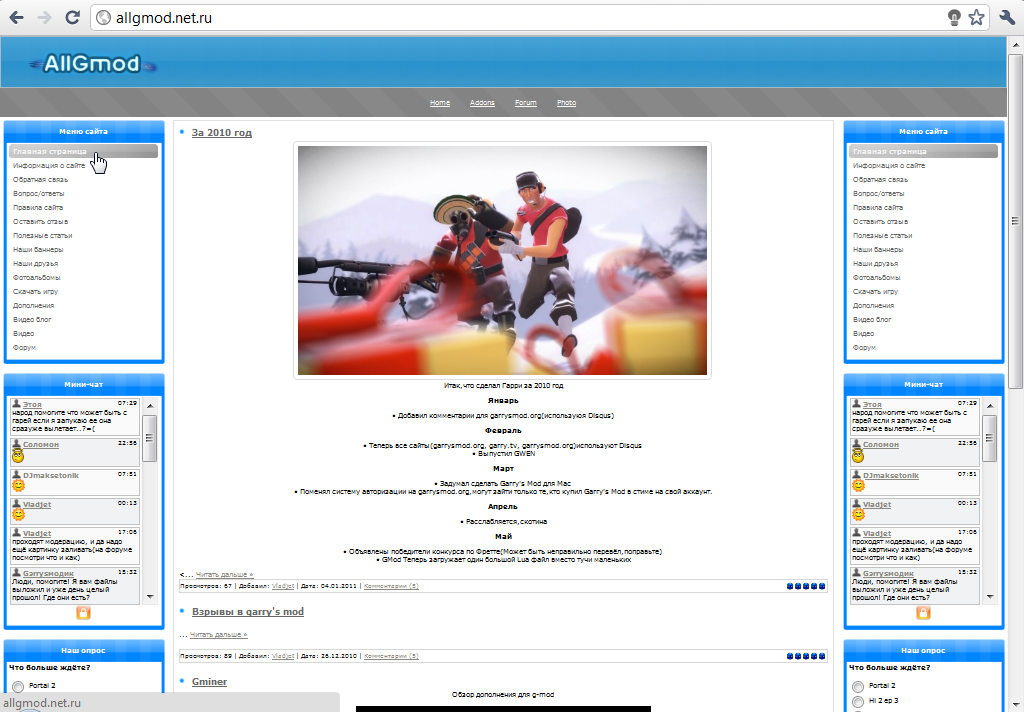
Task: Open Дополнения in the right menu
Action: point(873,306)
